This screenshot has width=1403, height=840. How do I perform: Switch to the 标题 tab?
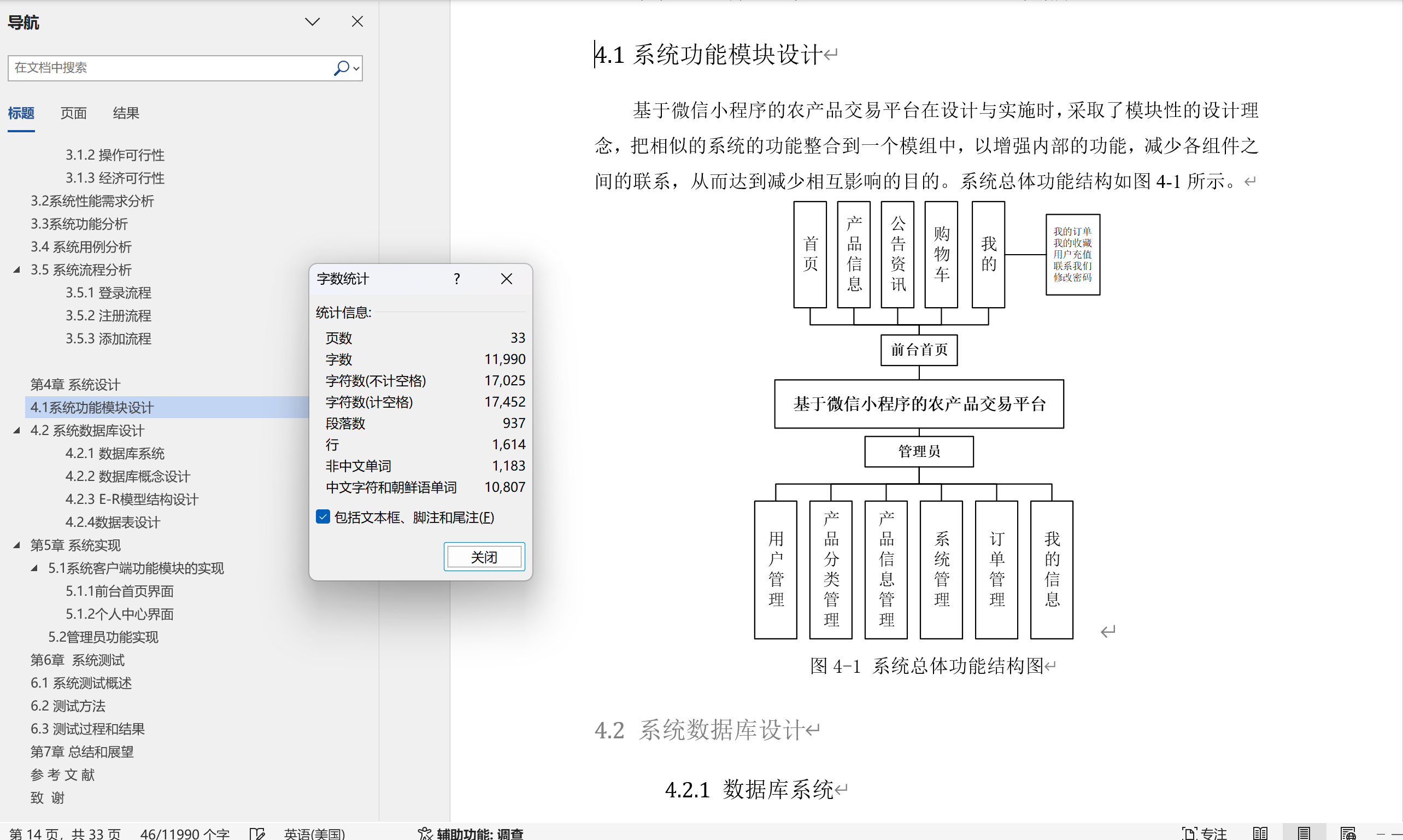[x=21, y=113]
